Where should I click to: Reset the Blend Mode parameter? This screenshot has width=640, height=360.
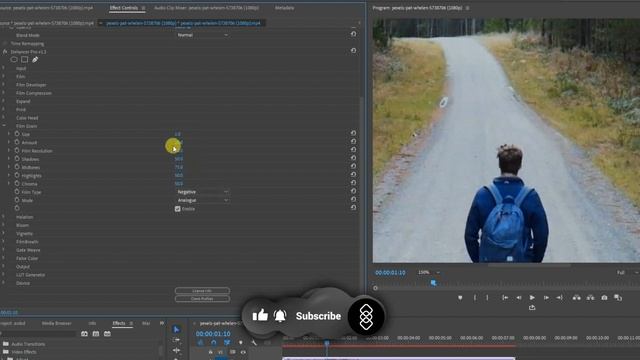pos(353,34)
